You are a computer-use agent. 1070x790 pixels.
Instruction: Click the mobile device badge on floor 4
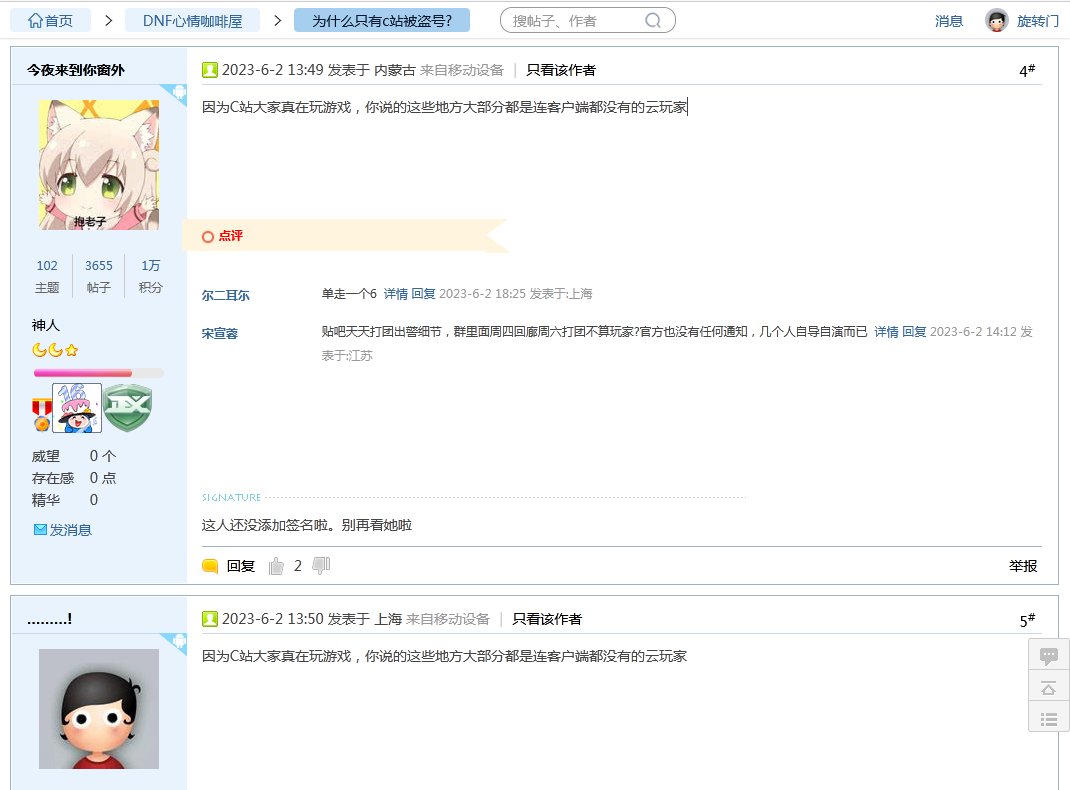(x=177, y=93)
